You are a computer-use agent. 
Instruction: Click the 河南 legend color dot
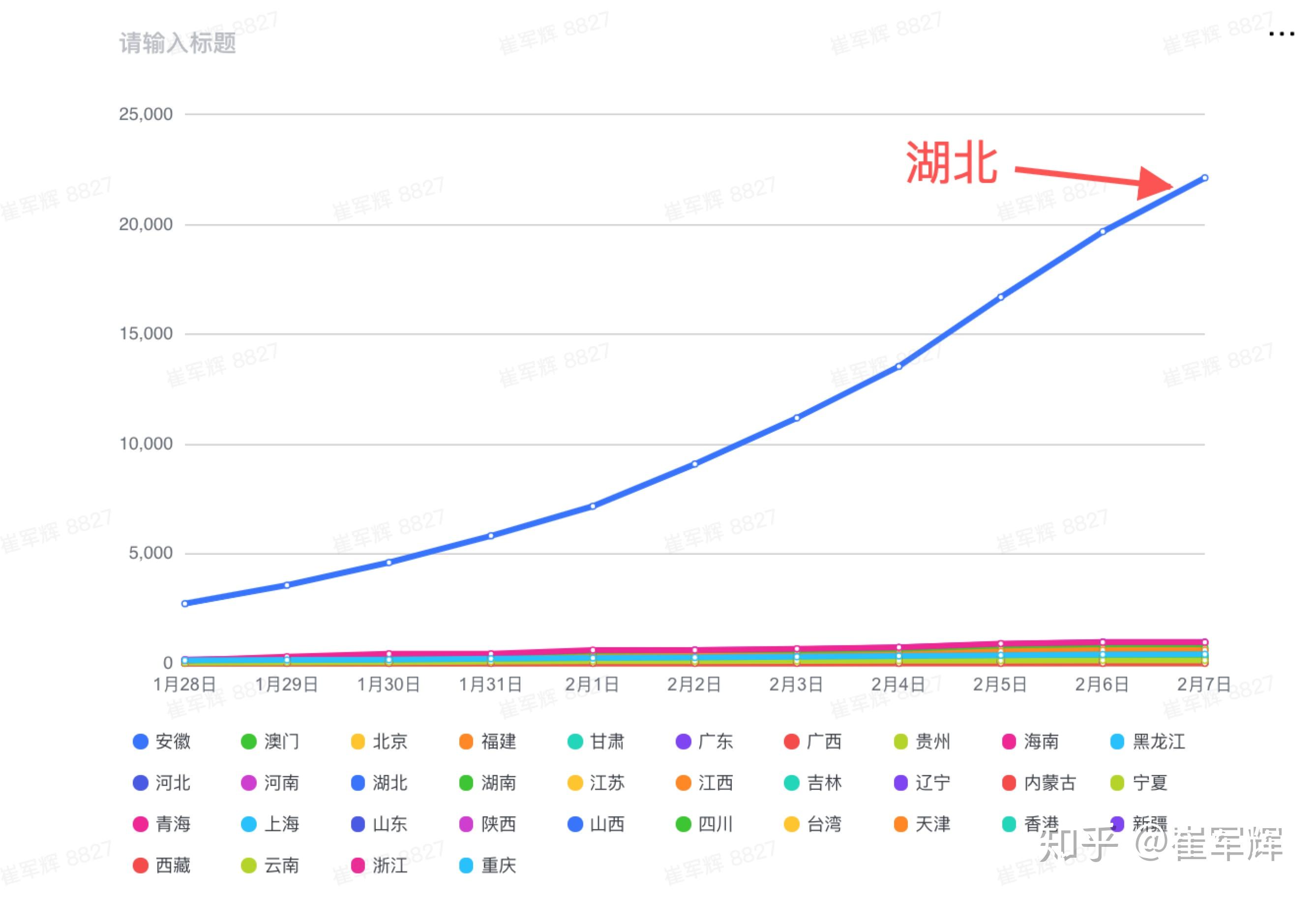tap(248, 782)
